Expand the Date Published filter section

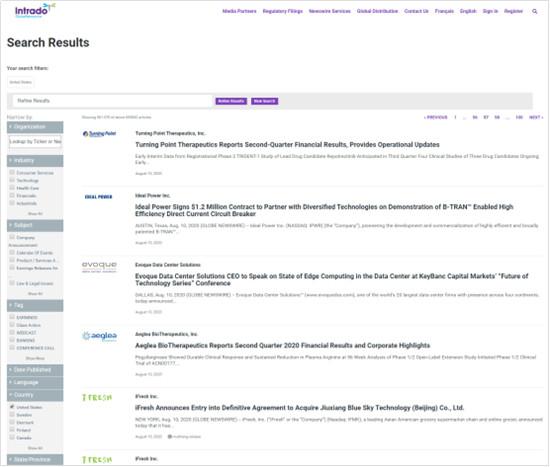pyautogui.click(x=35, y=370)
